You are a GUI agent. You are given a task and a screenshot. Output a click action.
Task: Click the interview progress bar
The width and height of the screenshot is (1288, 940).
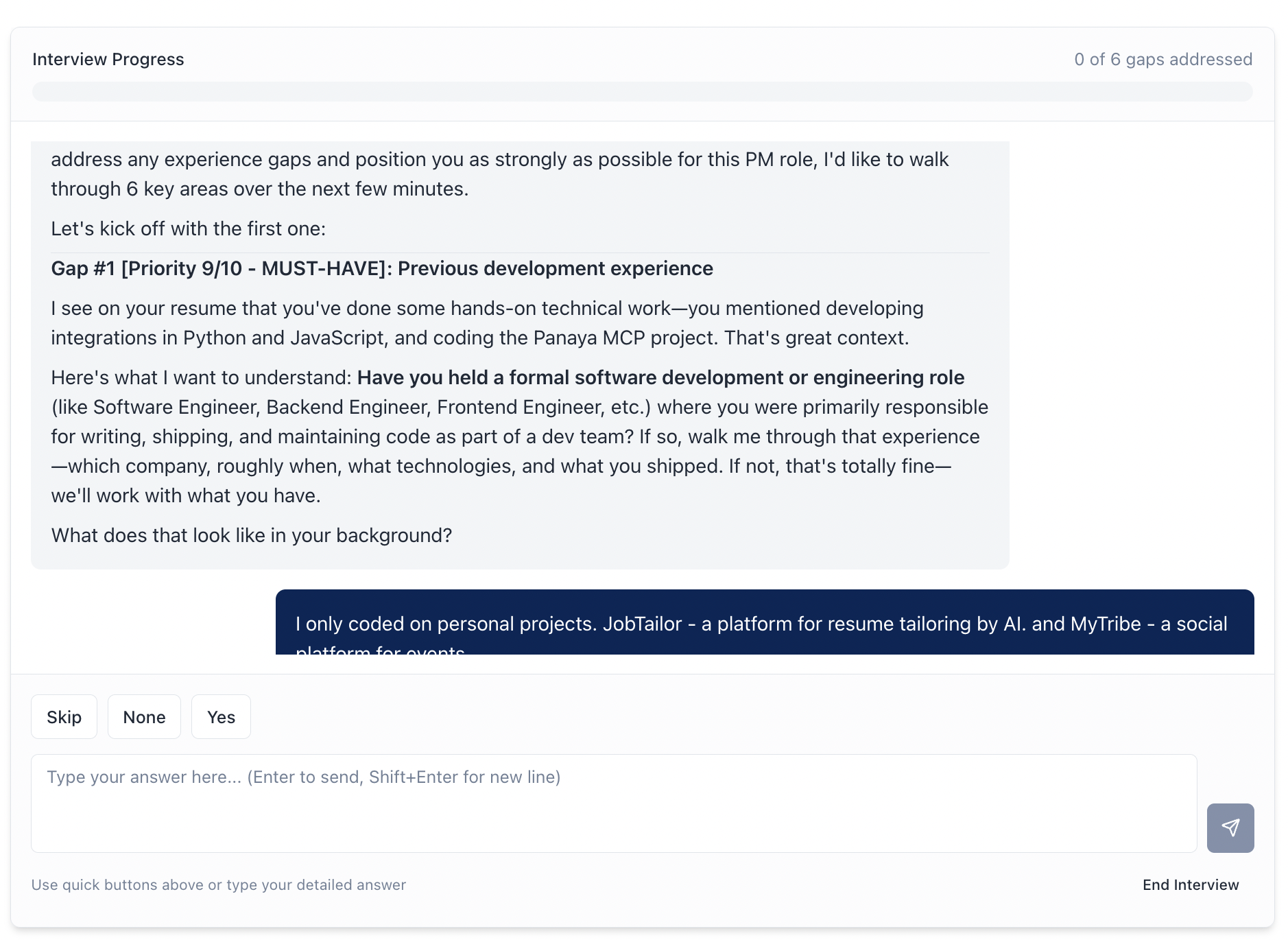642,91
